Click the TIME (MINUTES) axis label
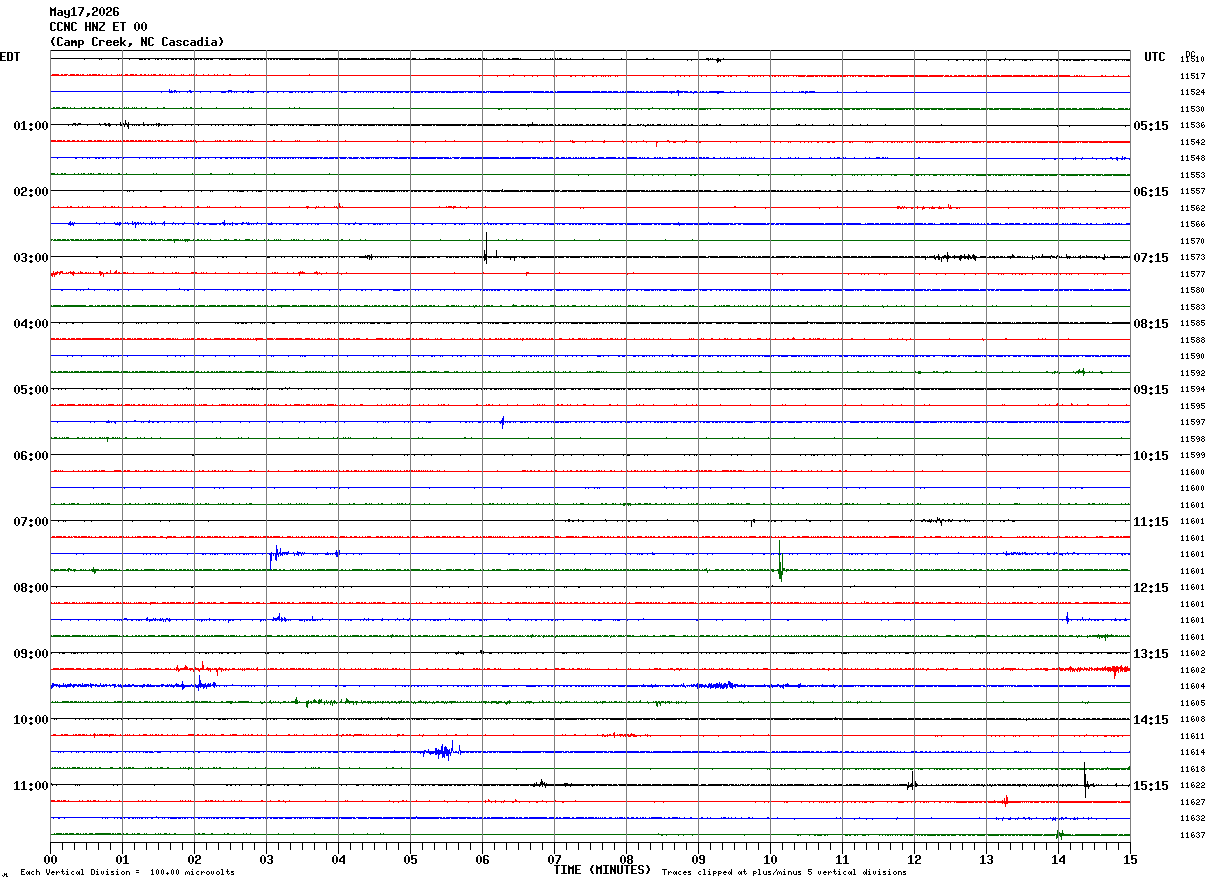The height and width of the screenshot is (886, 1210). click(x=602, y=870)
